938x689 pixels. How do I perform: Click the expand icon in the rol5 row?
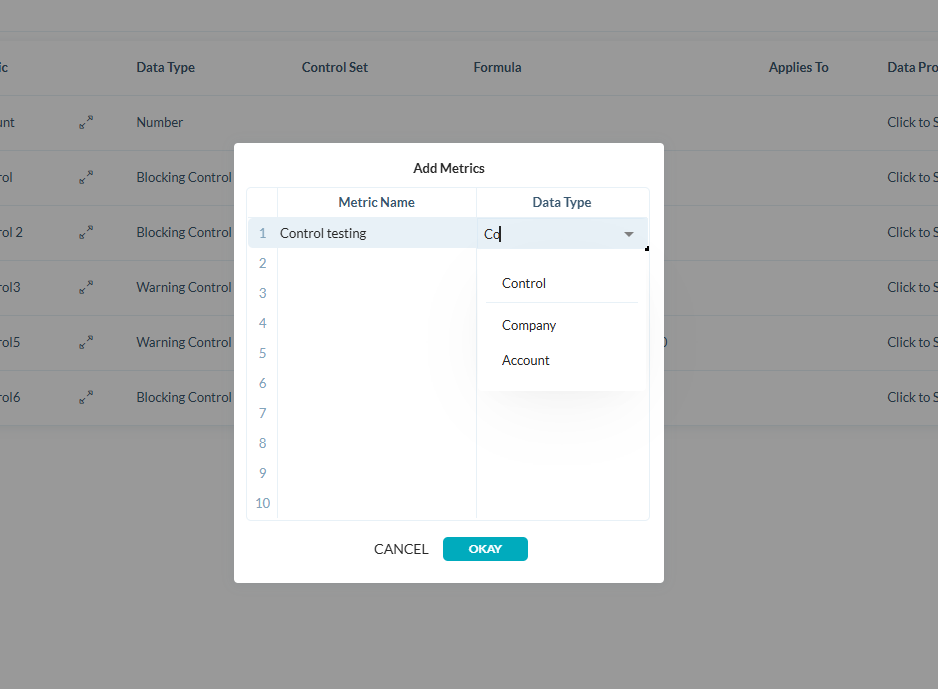86,342
